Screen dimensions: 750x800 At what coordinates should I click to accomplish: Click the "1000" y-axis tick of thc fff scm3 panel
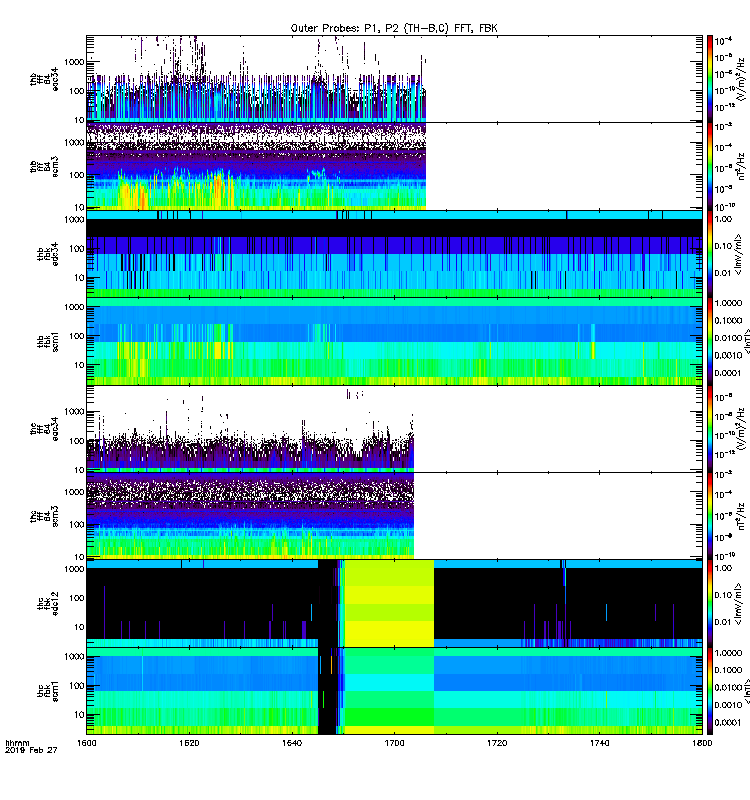point(74,492)
